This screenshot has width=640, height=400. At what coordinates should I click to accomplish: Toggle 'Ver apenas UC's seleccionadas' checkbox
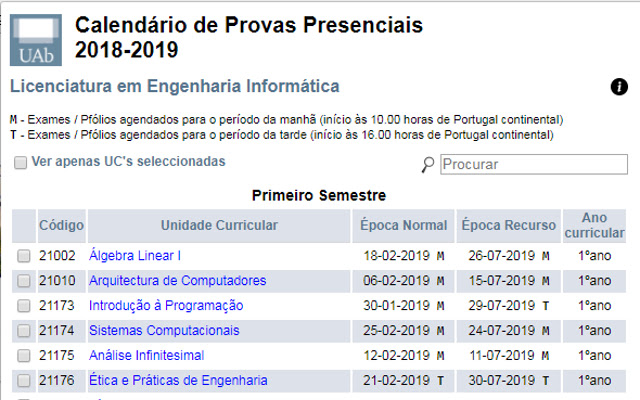pos(20,162)
